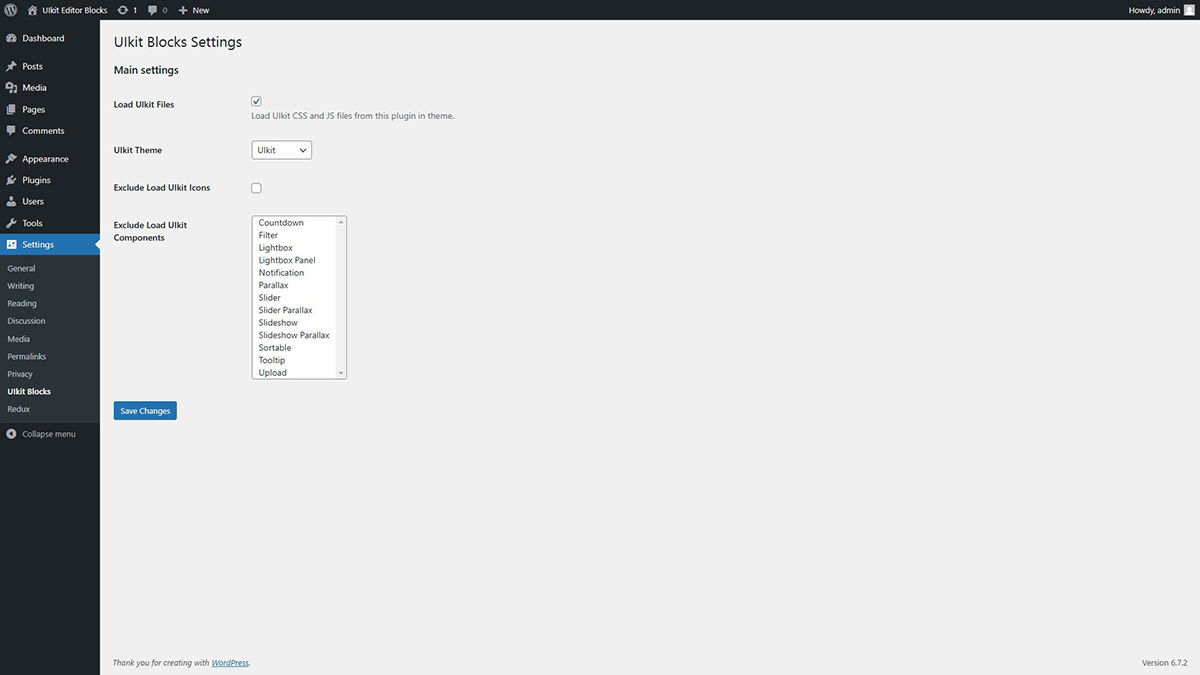Select the Settings menu item

(x=50, y=244)
